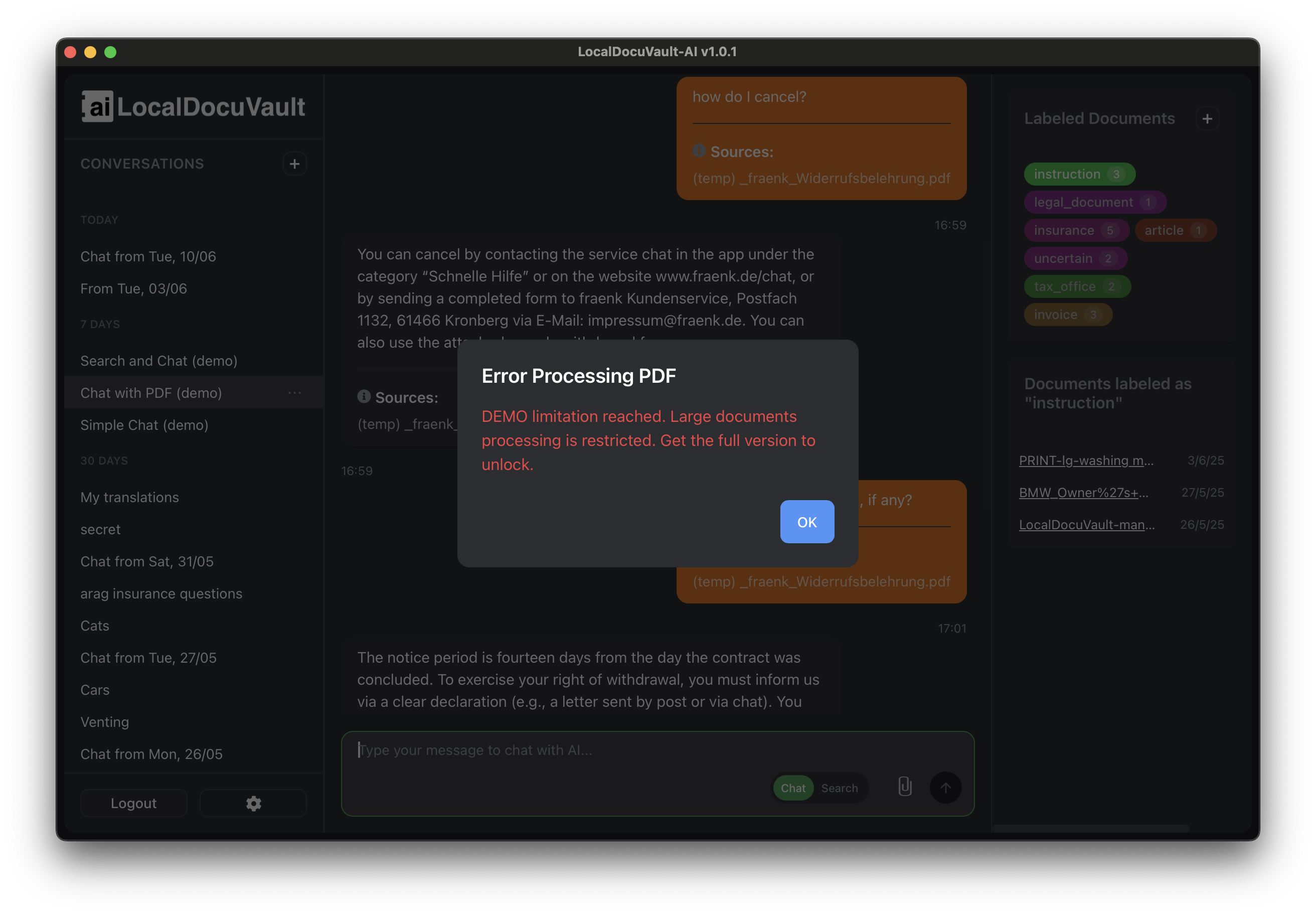Filter documents by the legal_document label
Image resolution: width=1316 pixels, height=915 pixels.
pyautogui.click(x=1095, y=202)
